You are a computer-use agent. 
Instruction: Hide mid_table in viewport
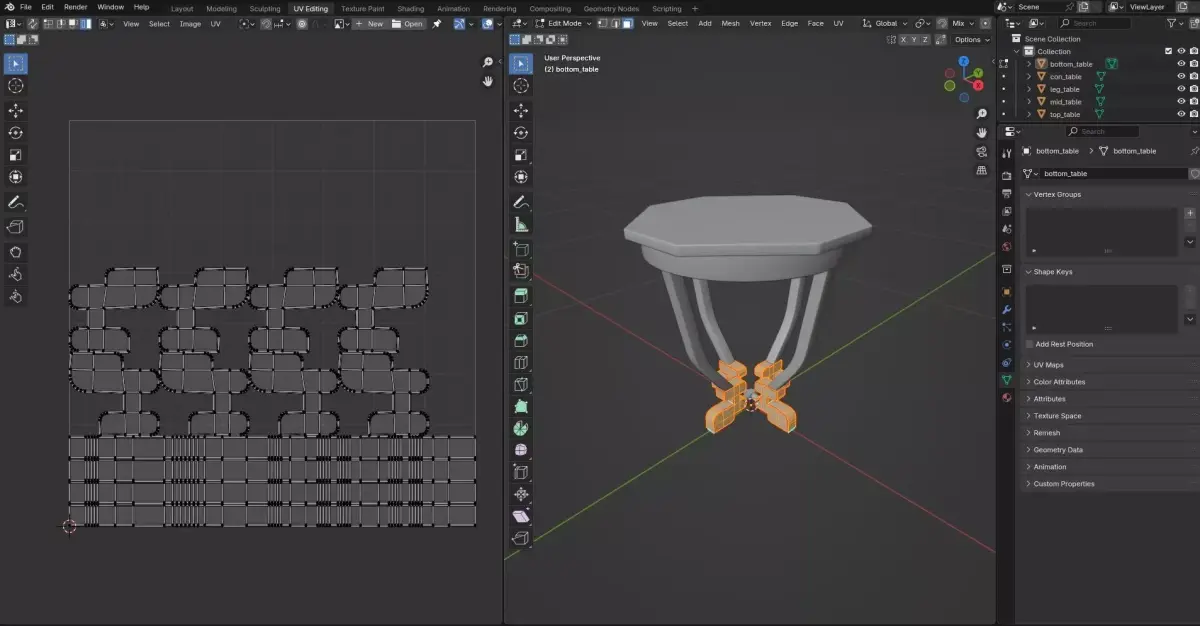[x=1181, y=101]
